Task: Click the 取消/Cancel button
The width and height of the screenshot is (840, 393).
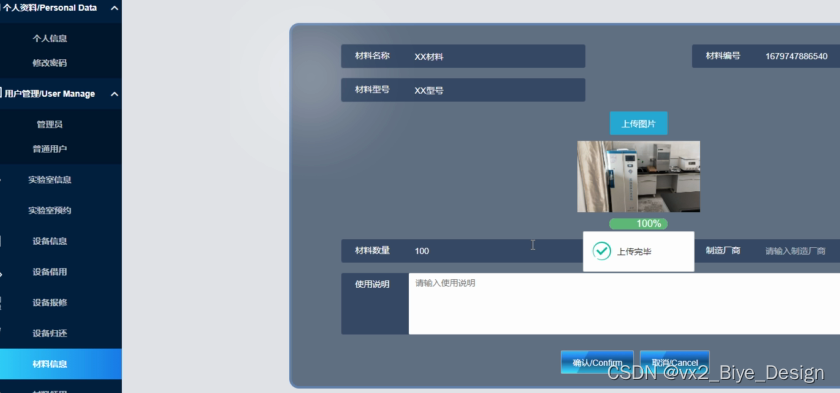Action: click(x=674, y=362)
